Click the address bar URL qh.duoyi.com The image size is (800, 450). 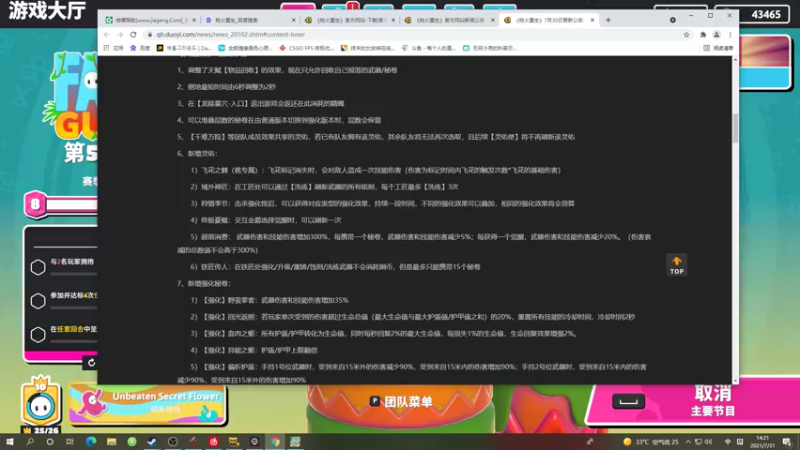tap(231, 34)
